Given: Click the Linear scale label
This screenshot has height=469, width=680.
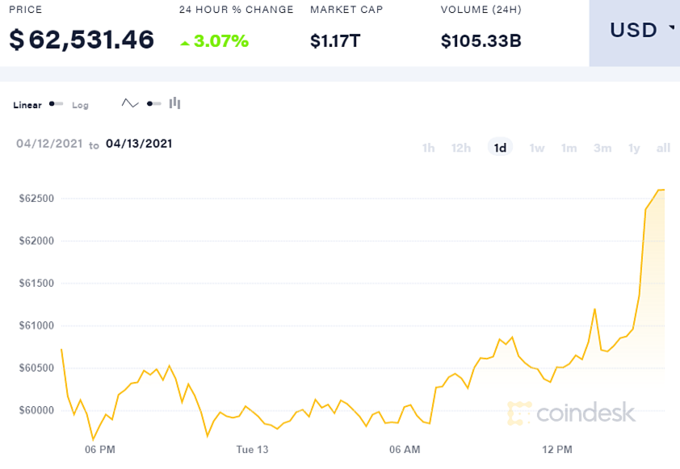Looking at the screenshot, I should tap(27, 104).
